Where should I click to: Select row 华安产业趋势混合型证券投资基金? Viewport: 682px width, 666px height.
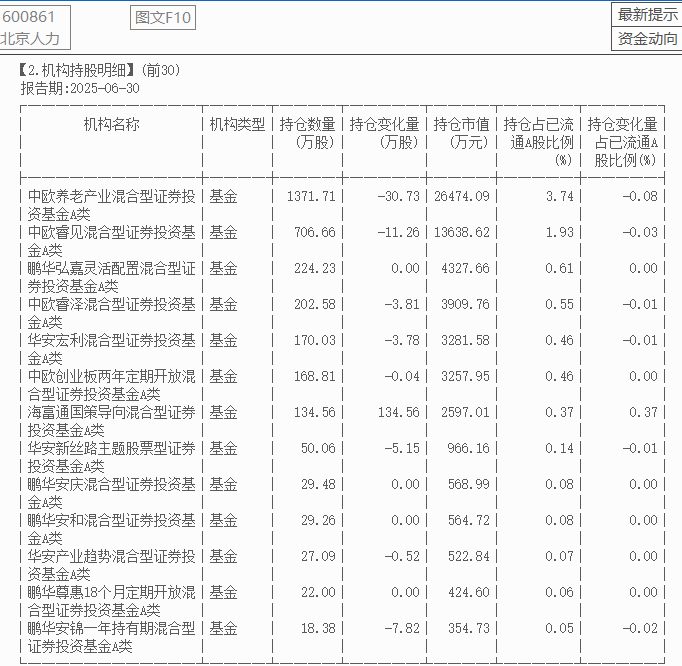coord(342,566)
